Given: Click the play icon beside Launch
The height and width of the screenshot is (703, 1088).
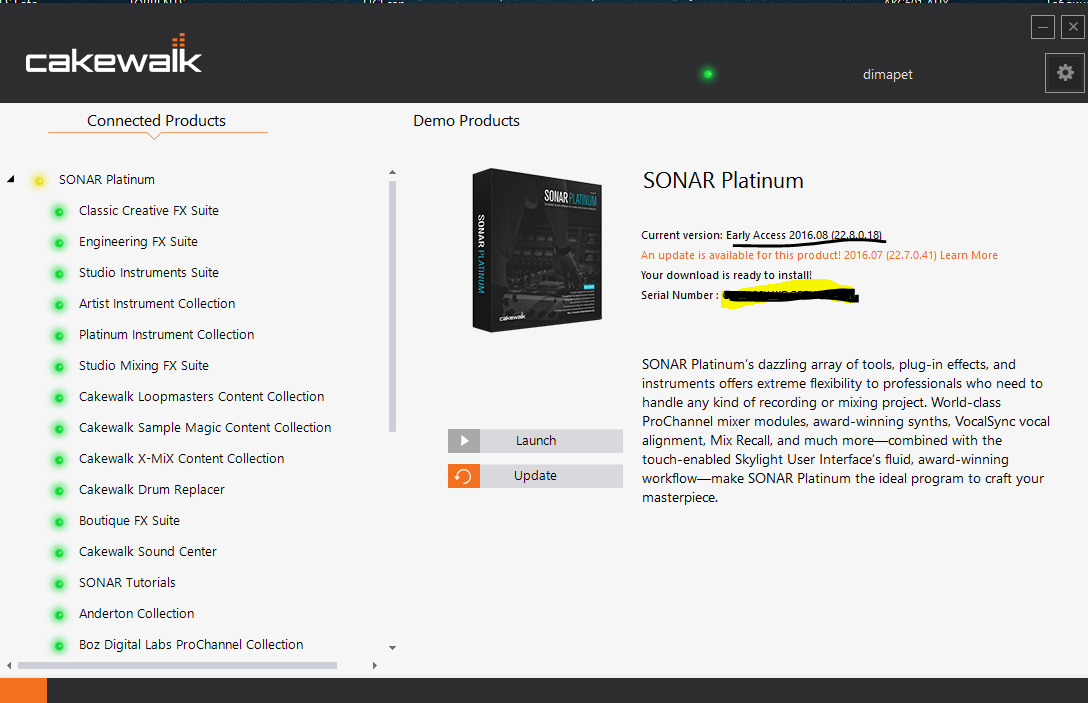Looking at the screenshot, I should click(x=464, y=441).
